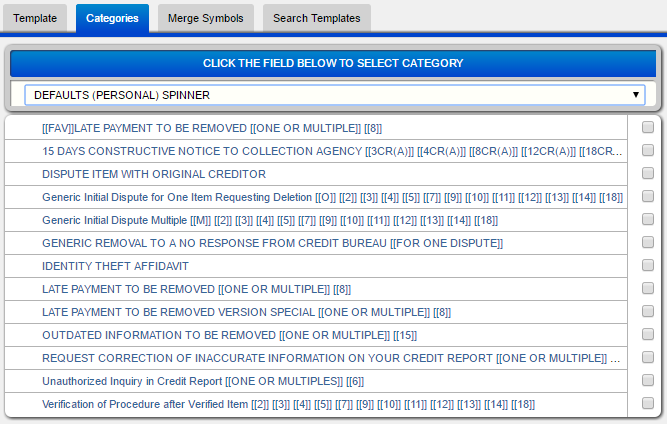Screen dimensions: 667x424
Task: Check the Outdated Information To Be Removed box
Action: tap(647, 335)
